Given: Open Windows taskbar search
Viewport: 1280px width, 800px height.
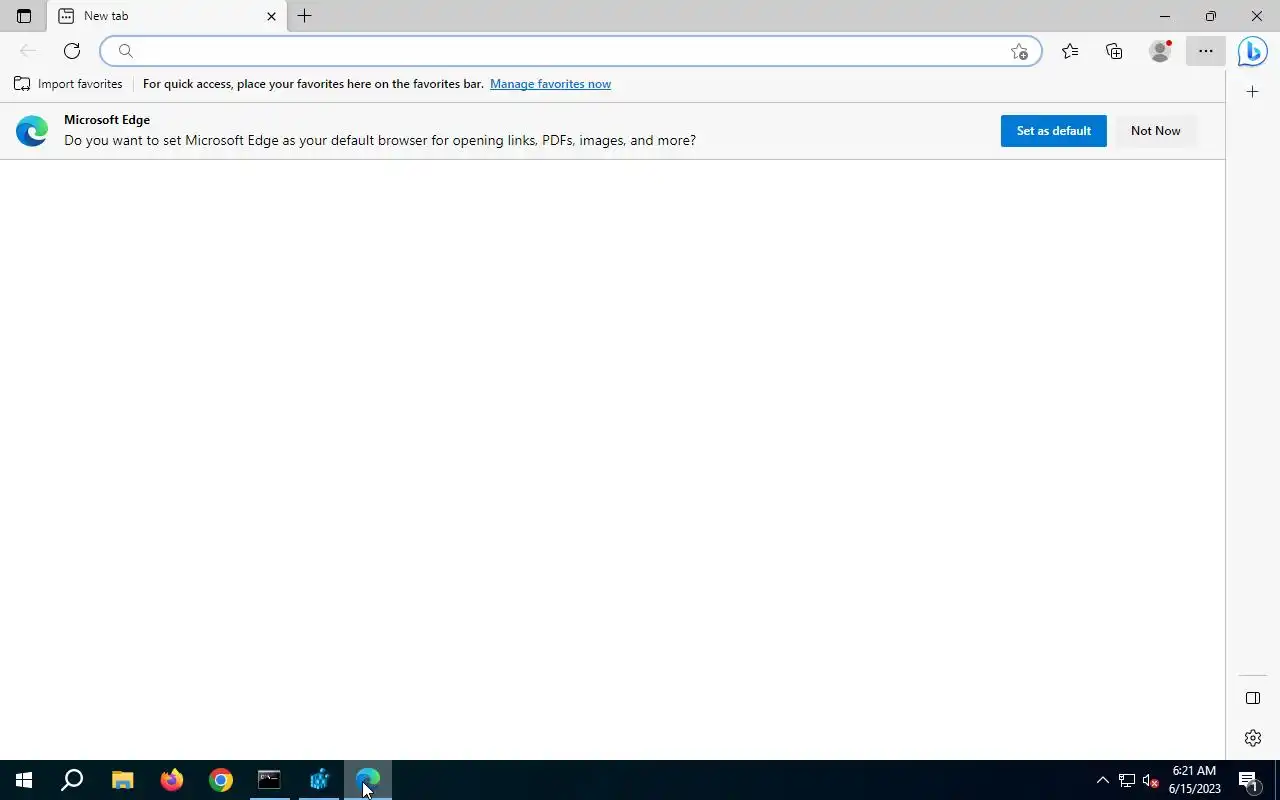Looking at the screenshot, I should tap(72, 780).
